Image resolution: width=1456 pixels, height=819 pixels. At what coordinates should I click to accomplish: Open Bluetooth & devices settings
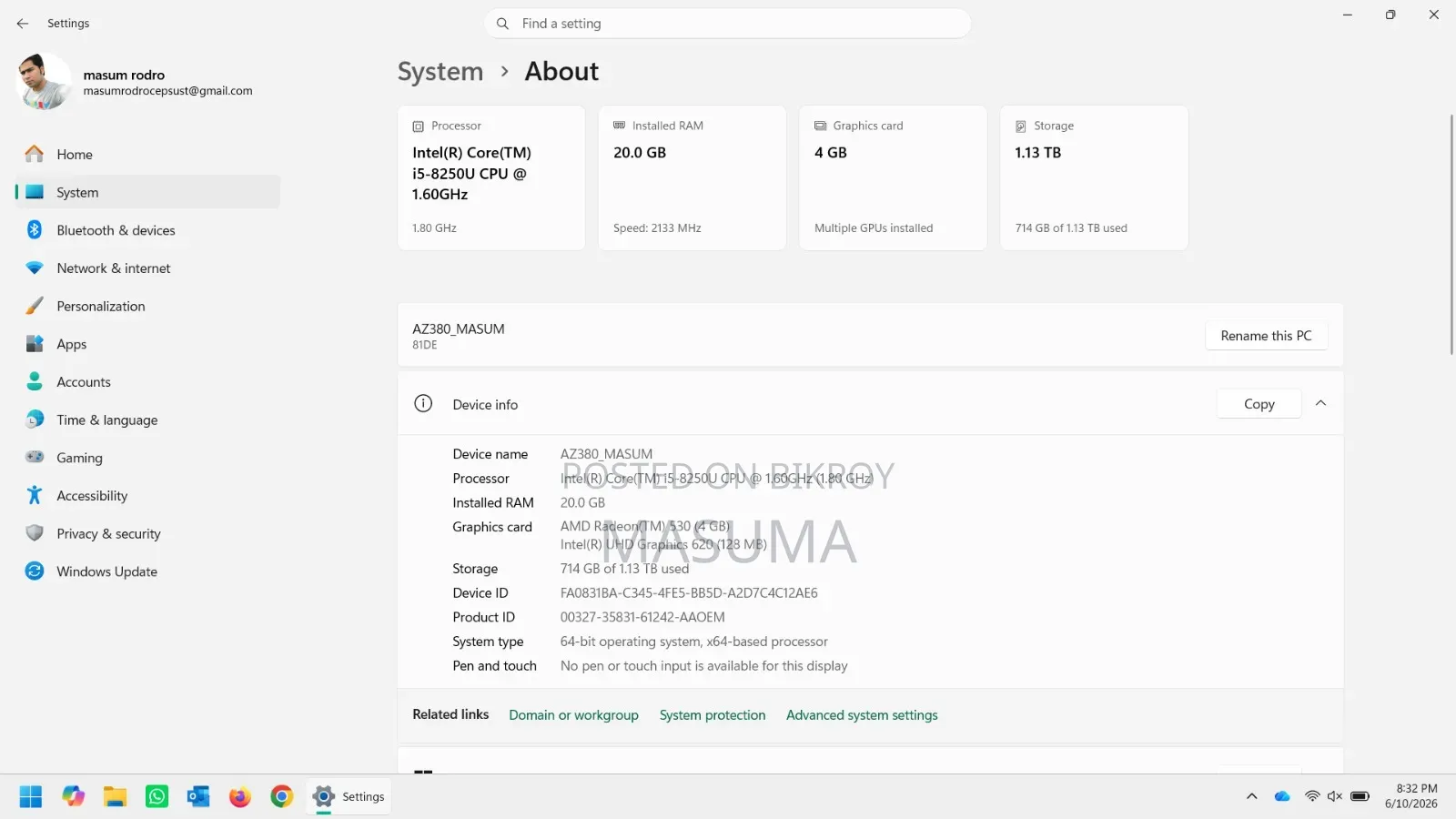click(x=147, y=230)
